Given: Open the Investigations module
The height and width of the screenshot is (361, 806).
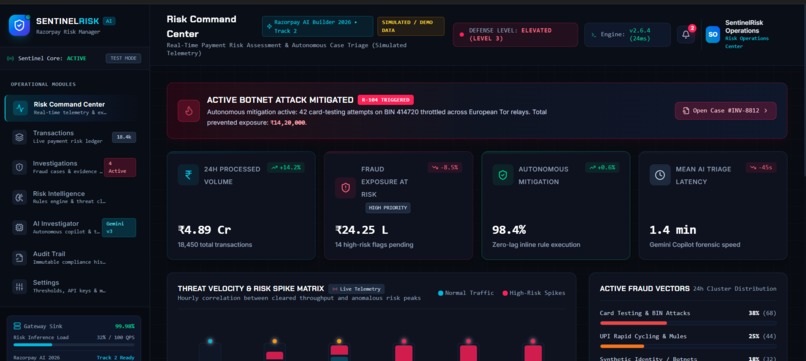Looking at the screenshot, I should tap(75, 167).
